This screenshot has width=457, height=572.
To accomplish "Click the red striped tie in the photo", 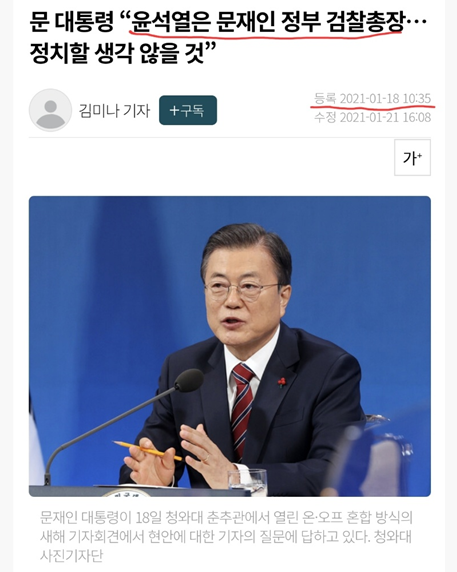I will (x=241, y=407).
